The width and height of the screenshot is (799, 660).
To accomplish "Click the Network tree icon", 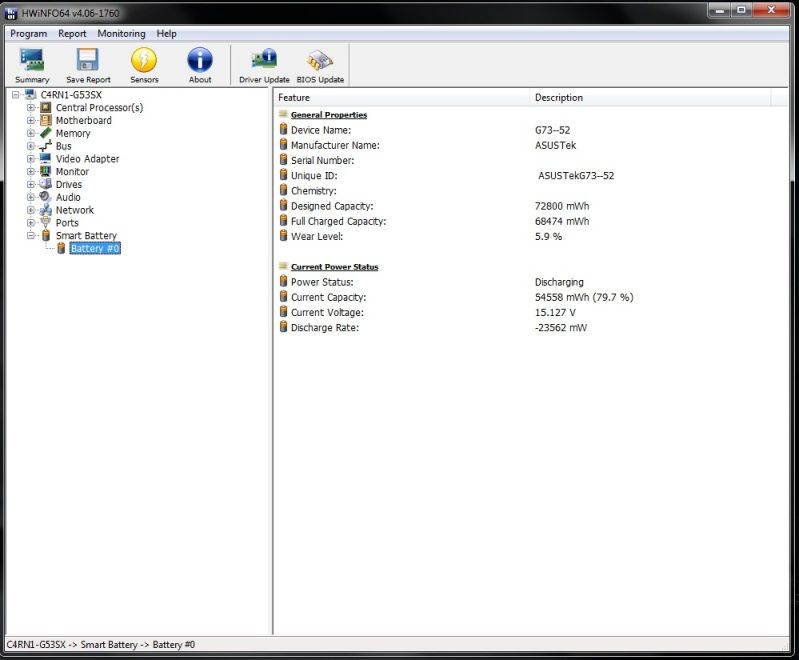I will pos(46,210).
